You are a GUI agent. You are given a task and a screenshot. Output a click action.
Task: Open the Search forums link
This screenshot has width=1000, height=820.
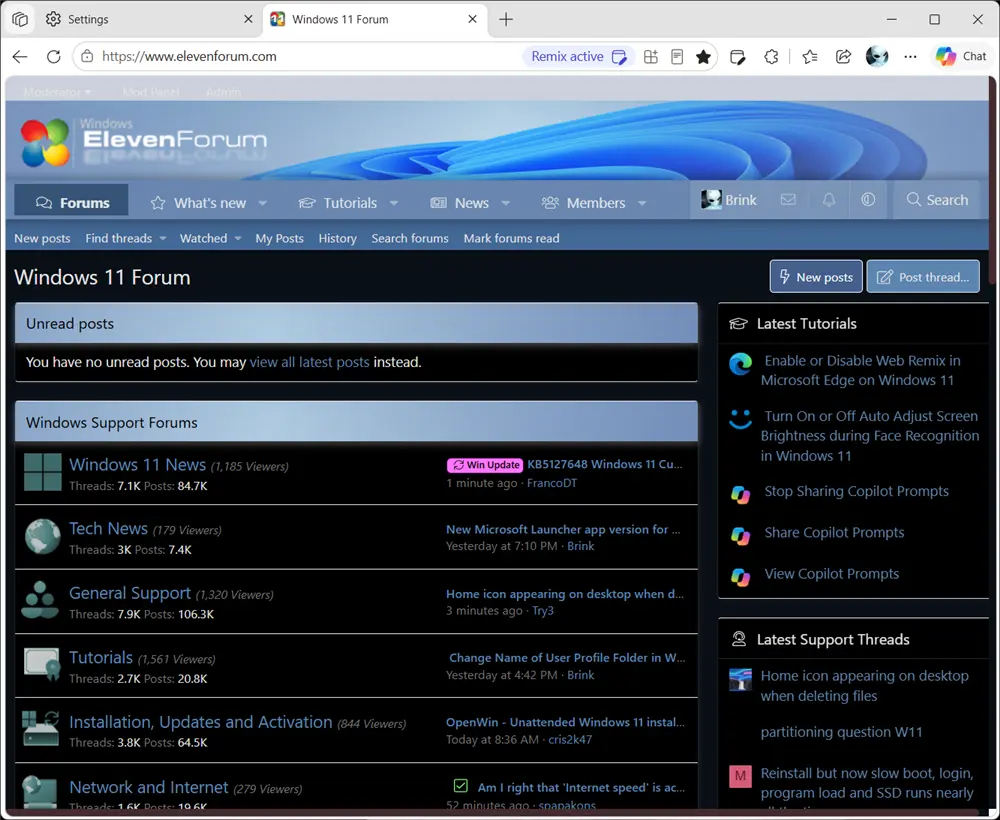[x=410, y=238]
